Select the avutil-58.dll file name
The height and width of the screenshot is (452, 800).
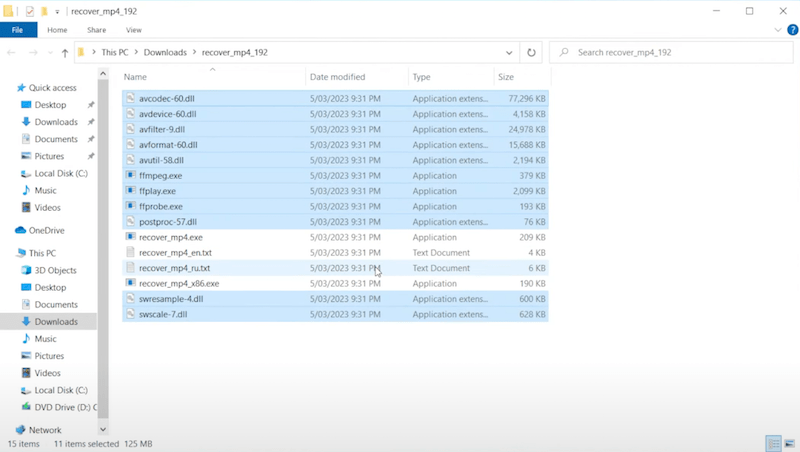coord(161,160)
